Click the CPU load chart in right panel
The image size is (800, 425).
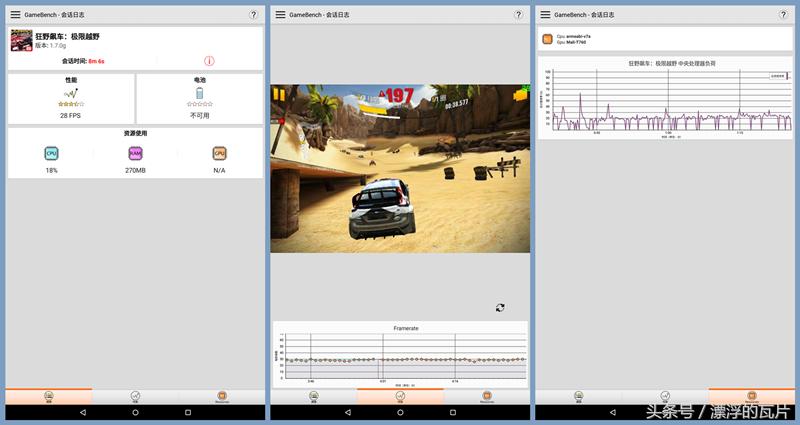click(x=666, y=98)
